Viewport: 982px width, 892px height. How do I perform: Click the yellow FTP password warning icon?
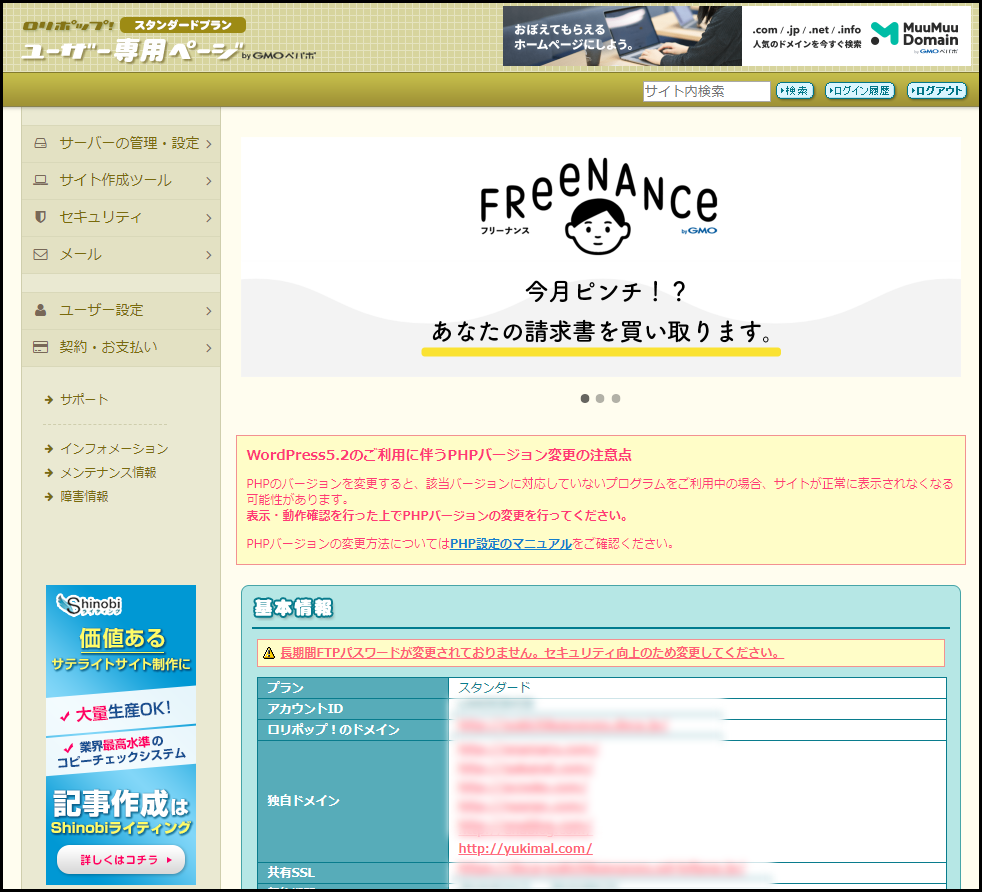coord(269,653)
